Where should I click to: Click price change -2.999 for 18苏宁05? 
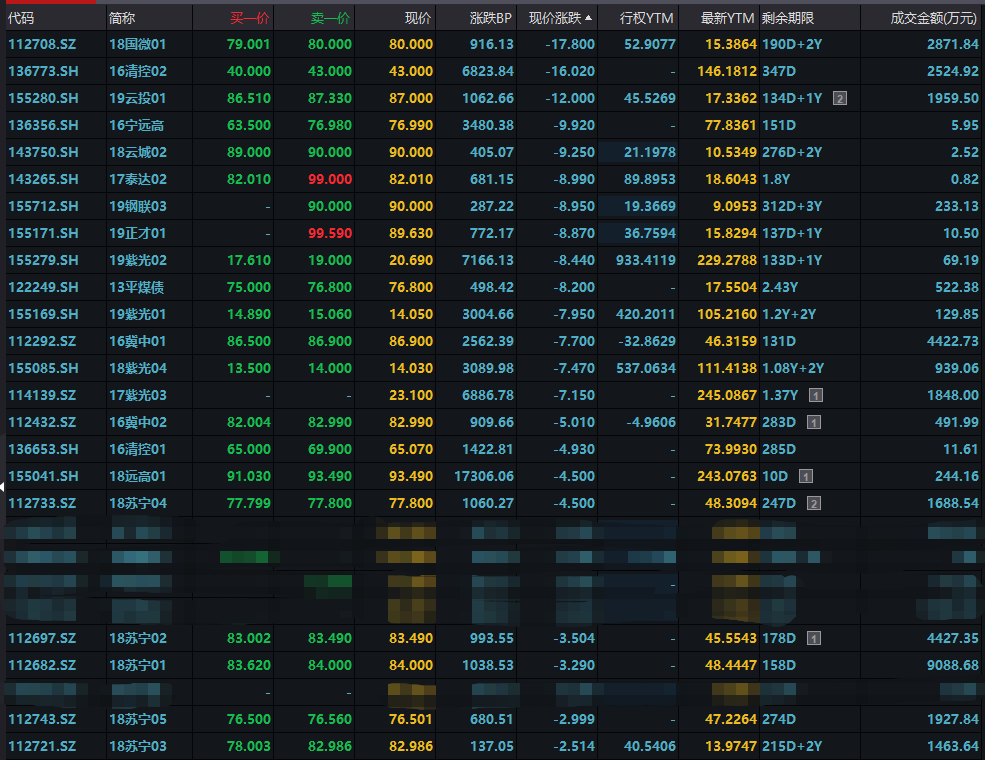tap(574, 720)
